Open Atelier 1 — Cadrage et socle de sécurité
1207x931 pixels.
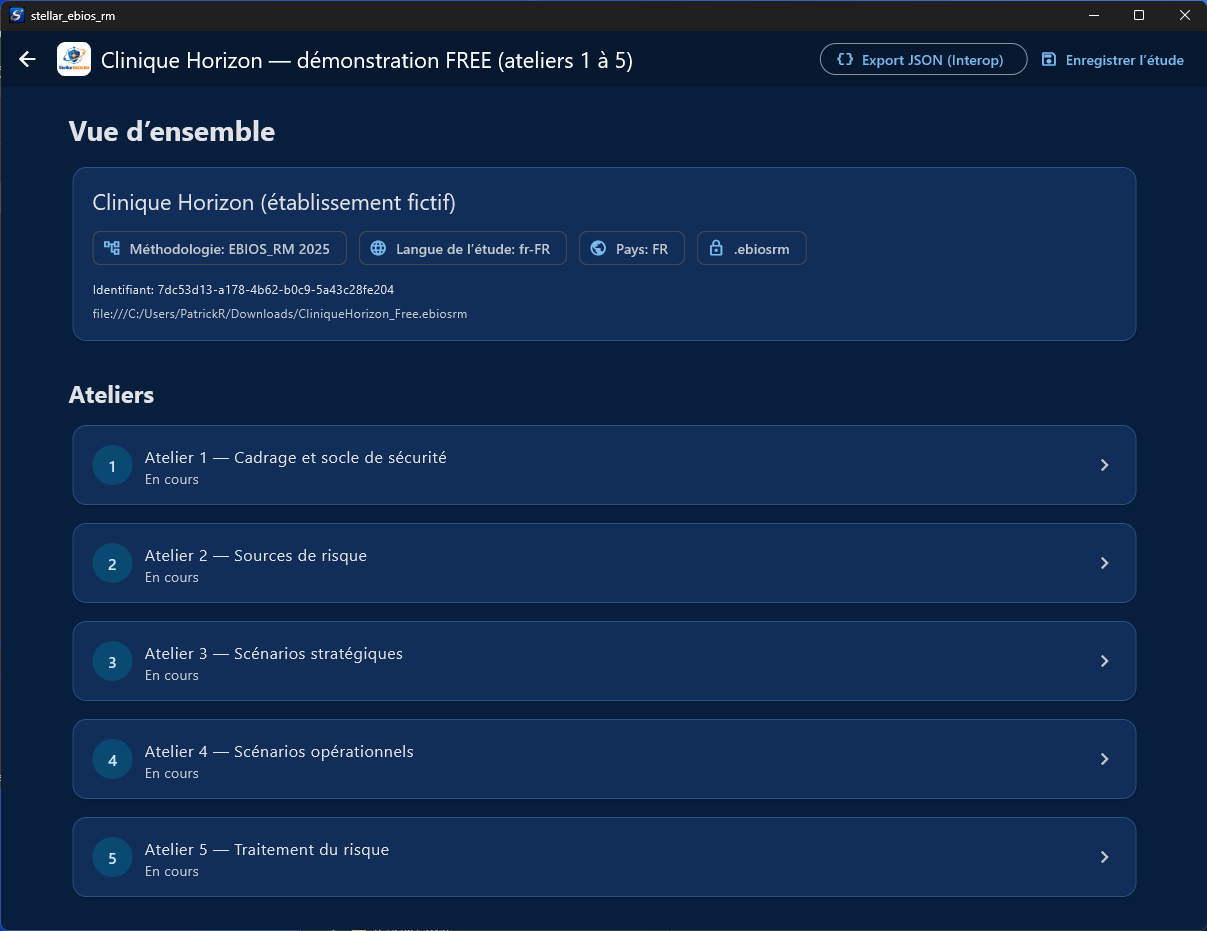[604, 465]
